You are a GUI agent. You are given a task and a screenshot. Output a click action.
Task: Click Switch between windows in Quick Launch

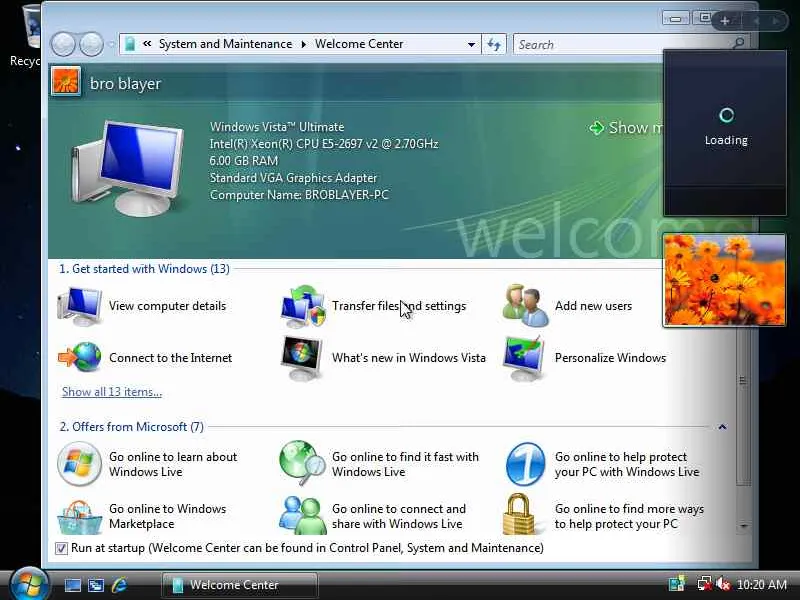(x=96, y=585)
